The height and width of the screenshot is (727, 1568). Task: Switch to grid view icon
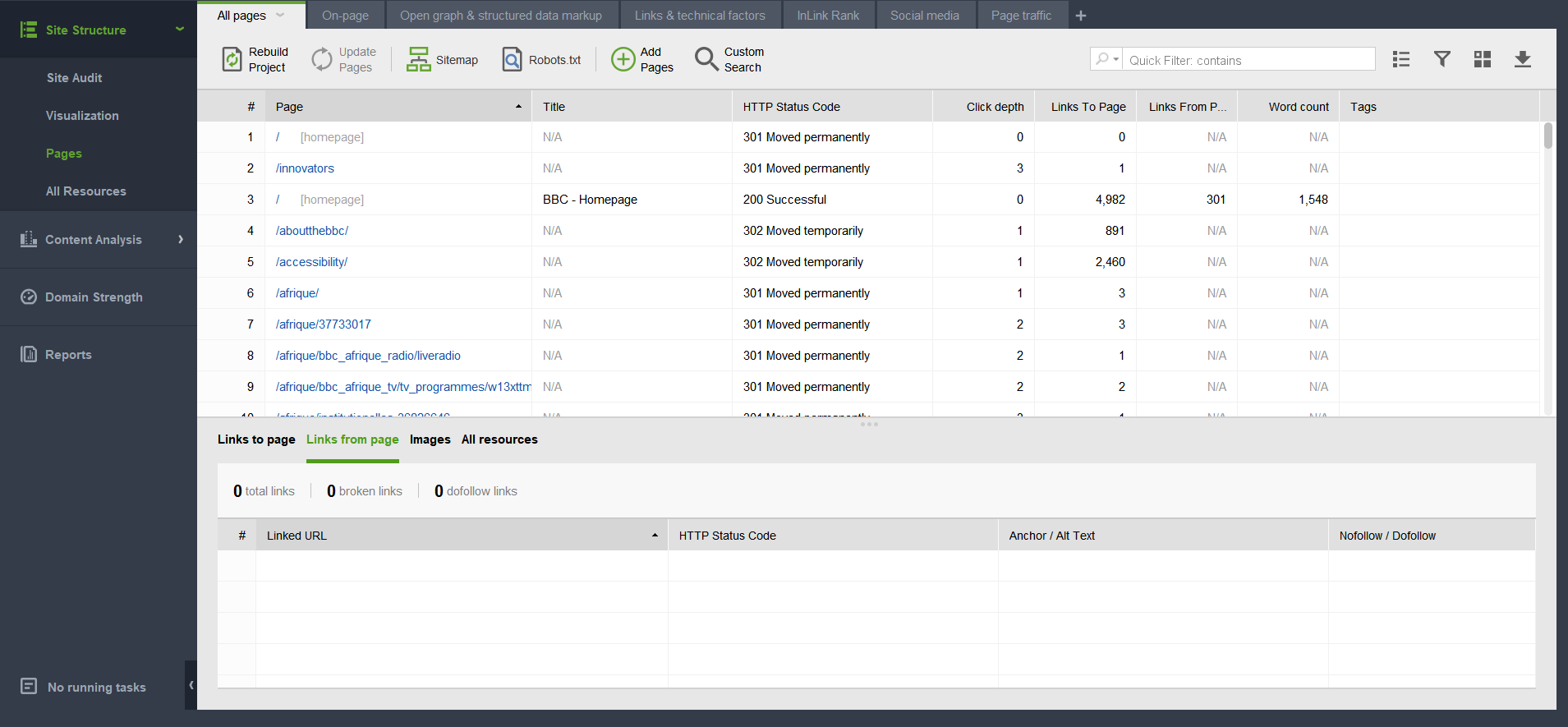click(x=1482, y=59)
